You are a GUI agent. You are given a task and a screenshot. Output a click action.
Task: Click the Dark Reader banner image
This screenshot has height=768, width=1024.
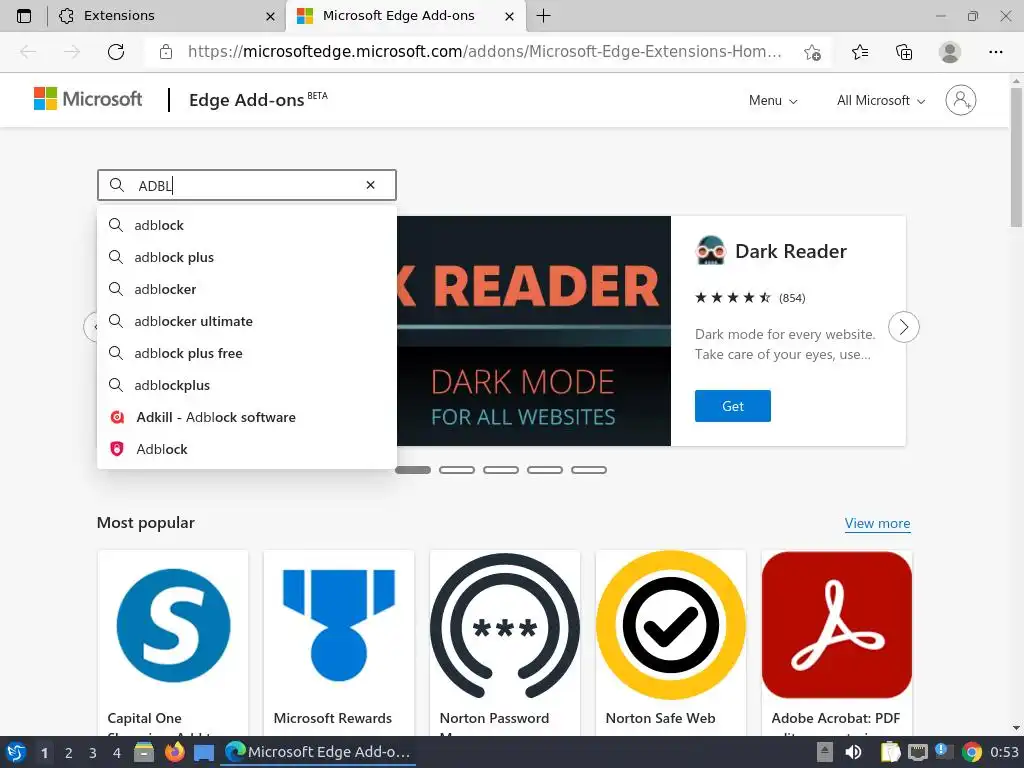pyautogui.click(x=534, y=331)
